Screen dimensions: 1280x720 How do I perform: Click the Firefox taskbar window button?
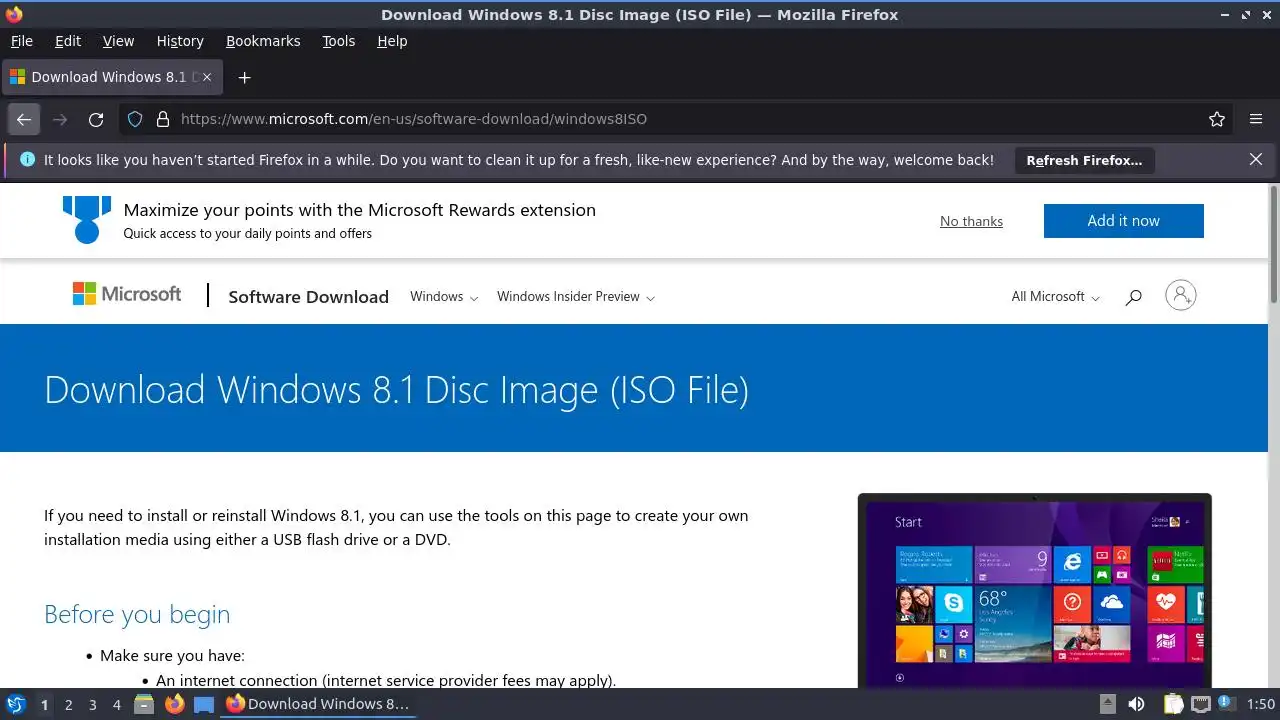[x=319, y=704]
